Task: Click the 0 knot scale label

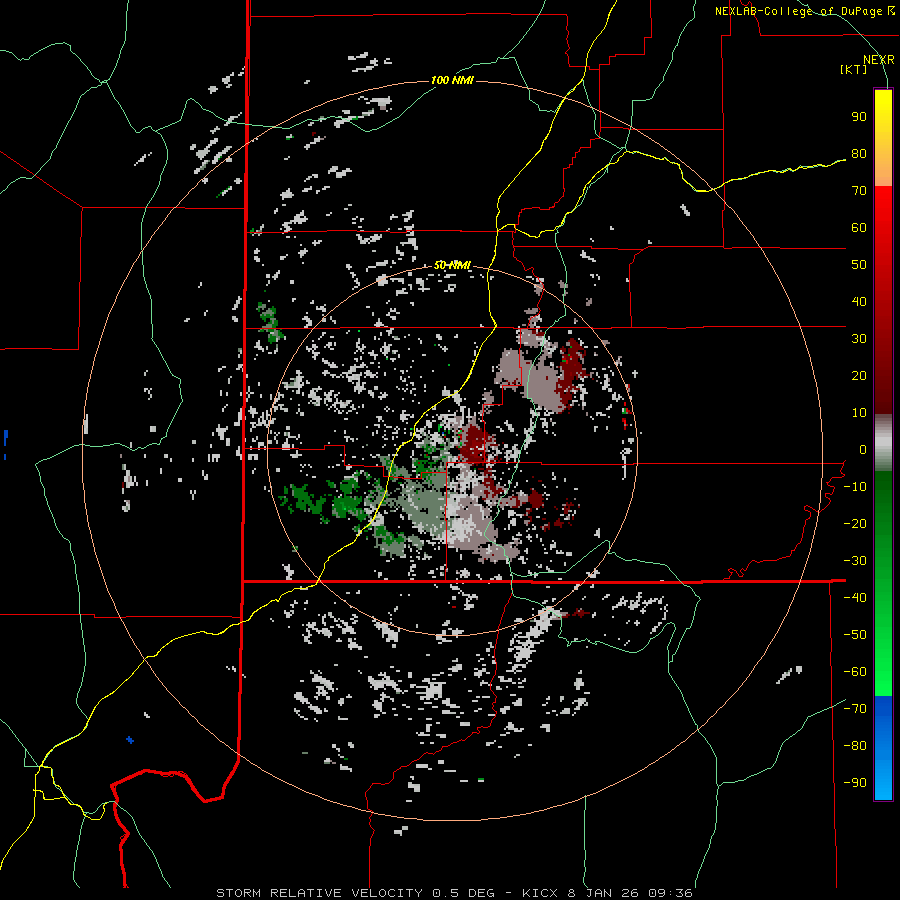Action: (863, 450)
